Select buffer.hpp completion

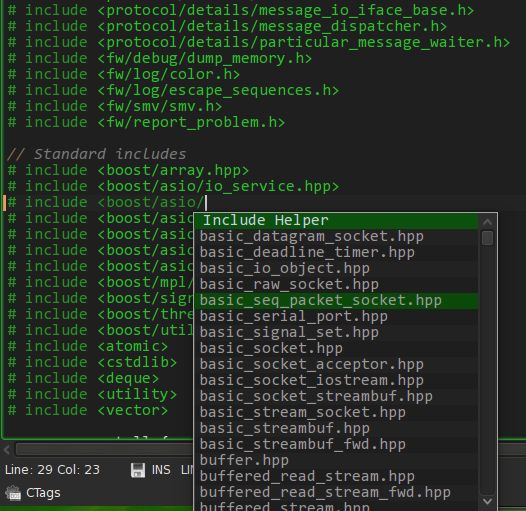click(x=336, y=460)
